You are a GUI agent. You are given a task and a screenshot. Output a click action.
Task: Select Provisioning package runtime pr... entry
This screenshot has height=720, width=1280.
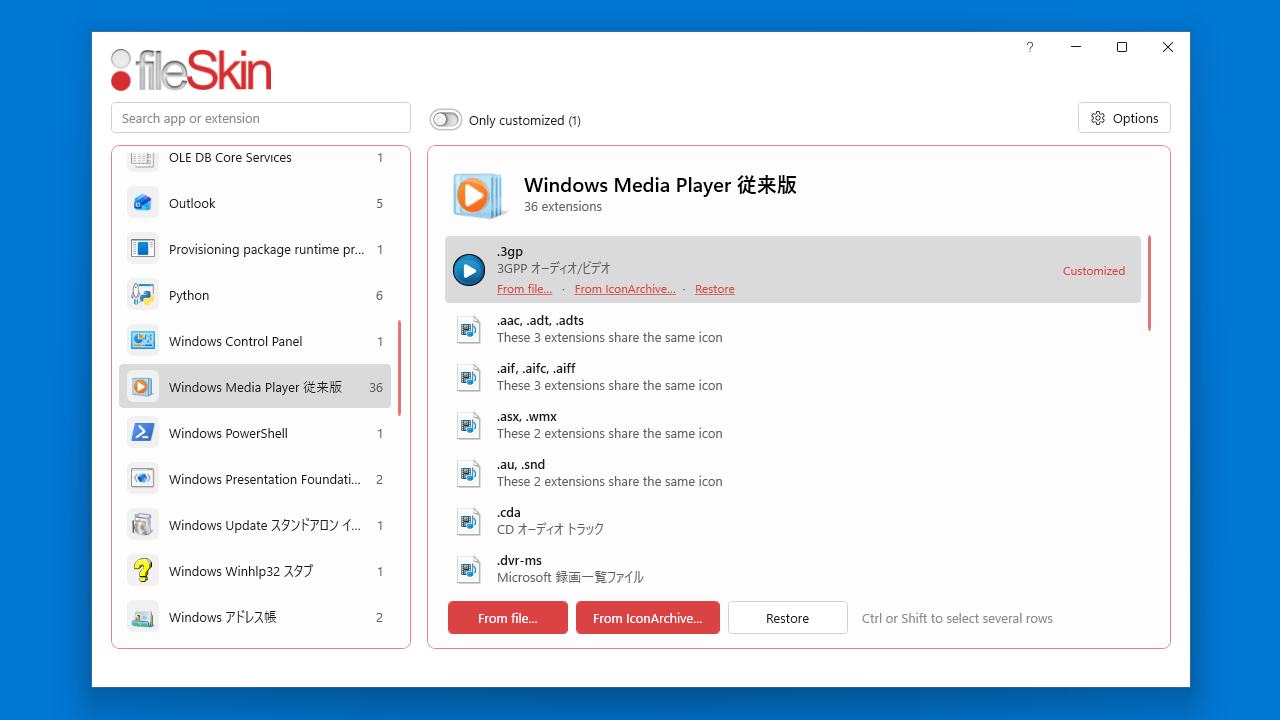point(255,249)
